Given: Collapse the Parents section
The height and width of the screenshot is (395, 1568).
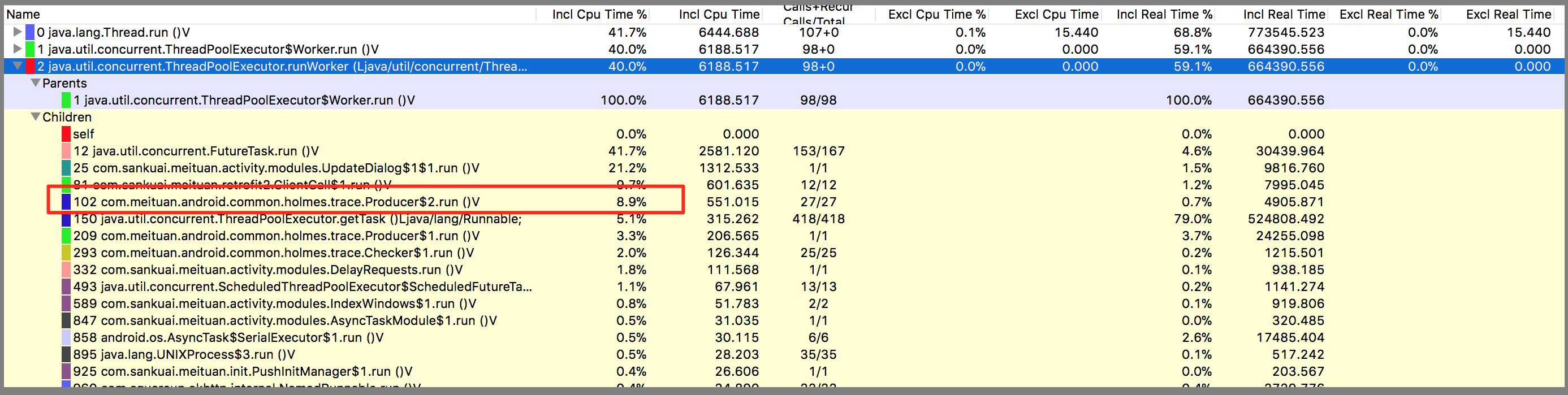Looking at the screenshot, I should [35, 83].
